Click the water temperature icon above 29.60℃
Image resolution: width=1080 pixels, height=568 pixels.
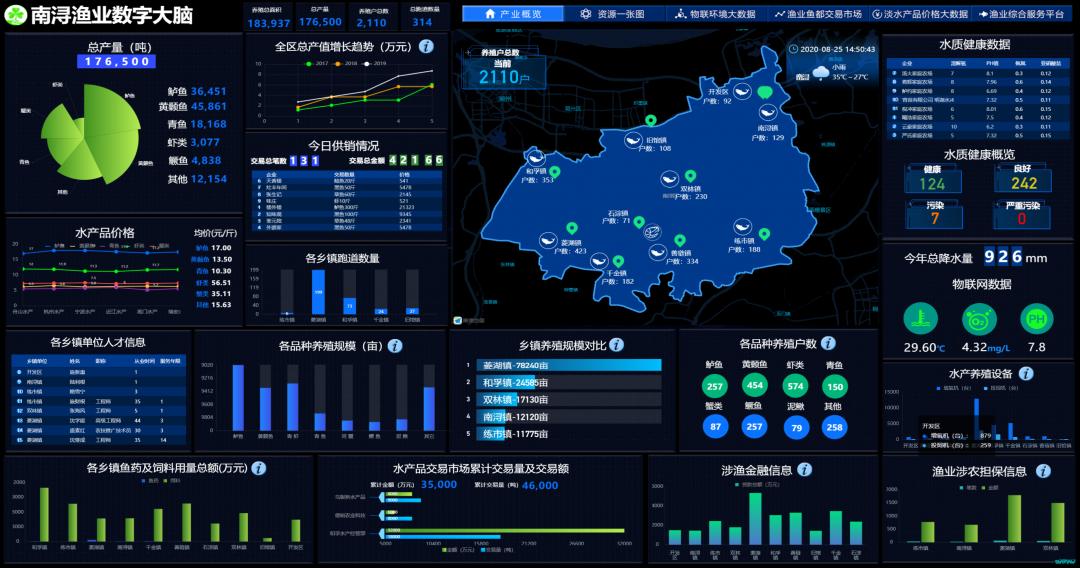coord(920,319)
